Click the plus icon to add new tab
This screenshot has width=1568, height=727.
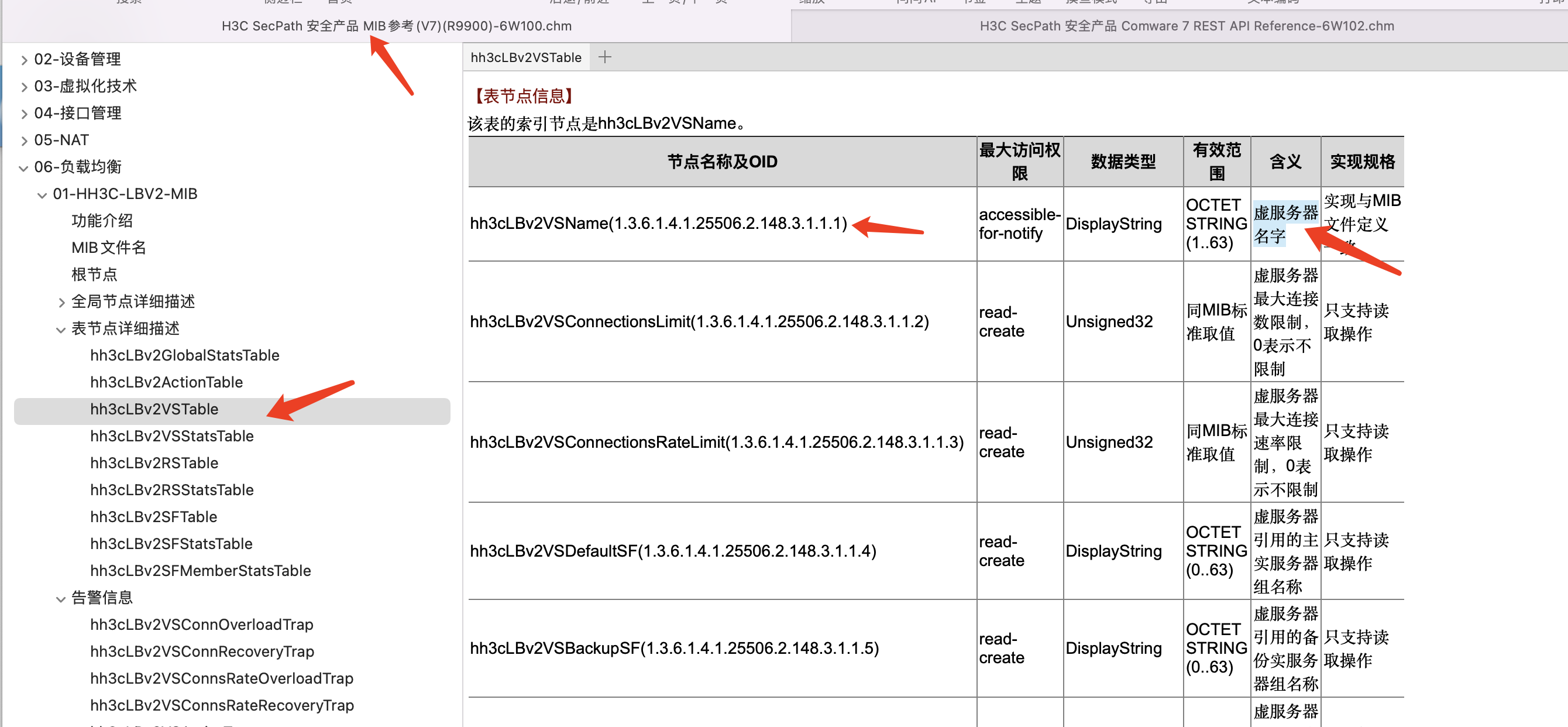[604, 57]
